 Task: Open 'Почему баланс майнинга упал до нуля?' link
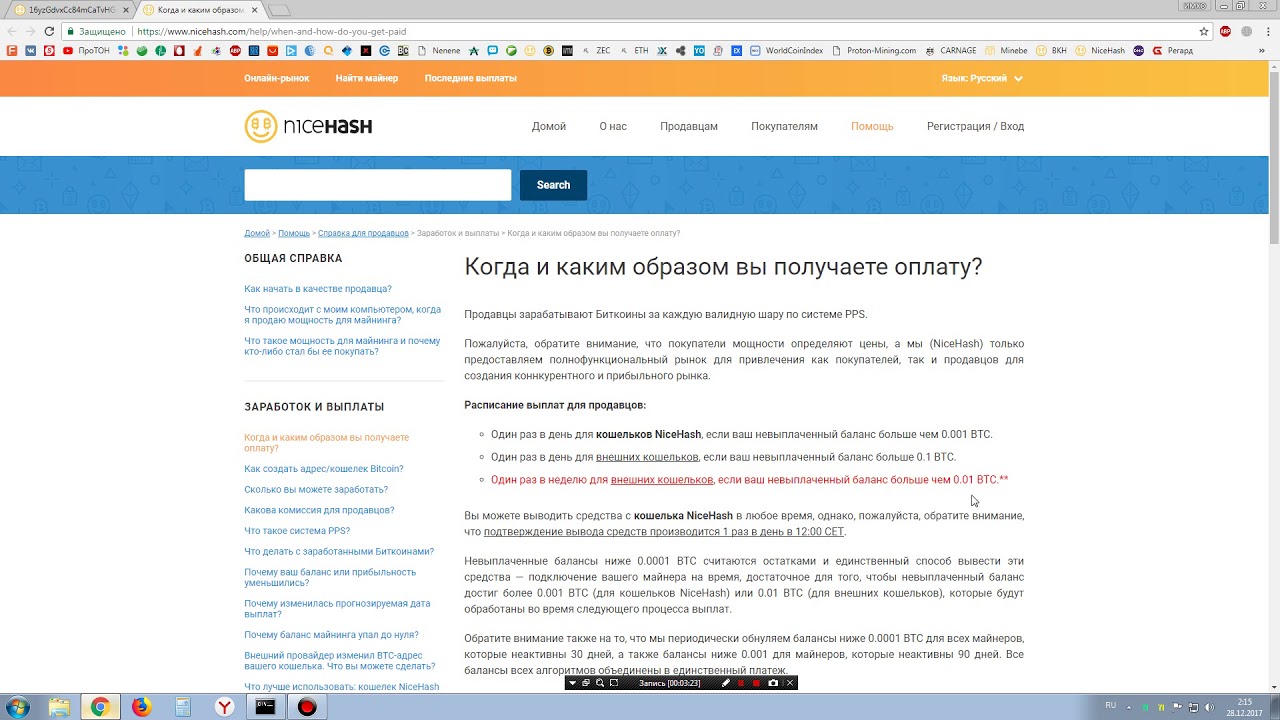[331, 635]
